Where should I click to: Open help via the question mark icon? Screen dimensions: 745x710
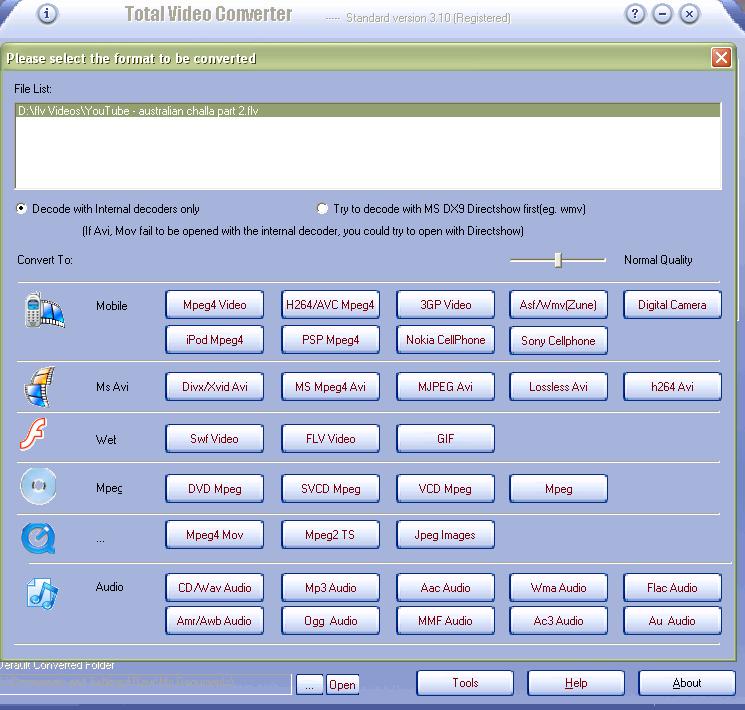(x=635, y=14)
